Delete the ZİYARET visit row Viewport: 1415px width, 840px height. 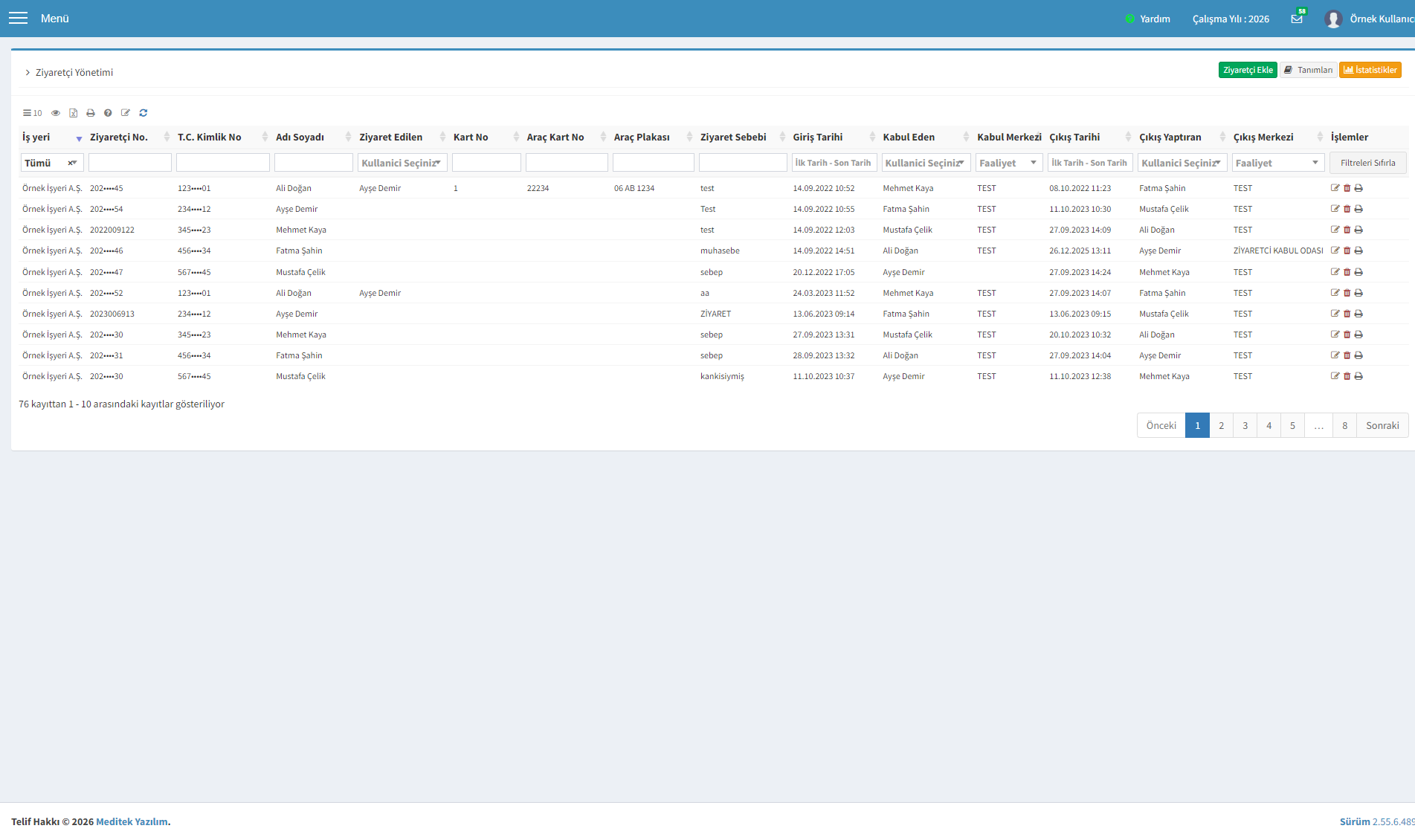pyautogui.click(x=1347, y=314)
